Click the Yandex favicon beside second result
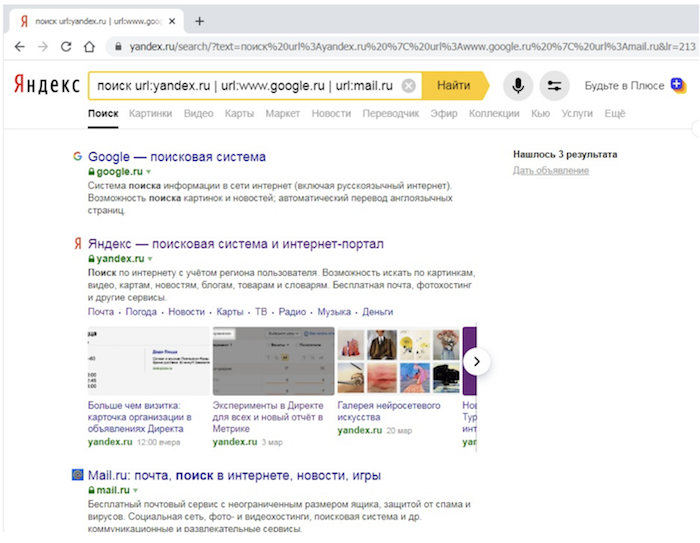700x543 pixels. point(78,243)
